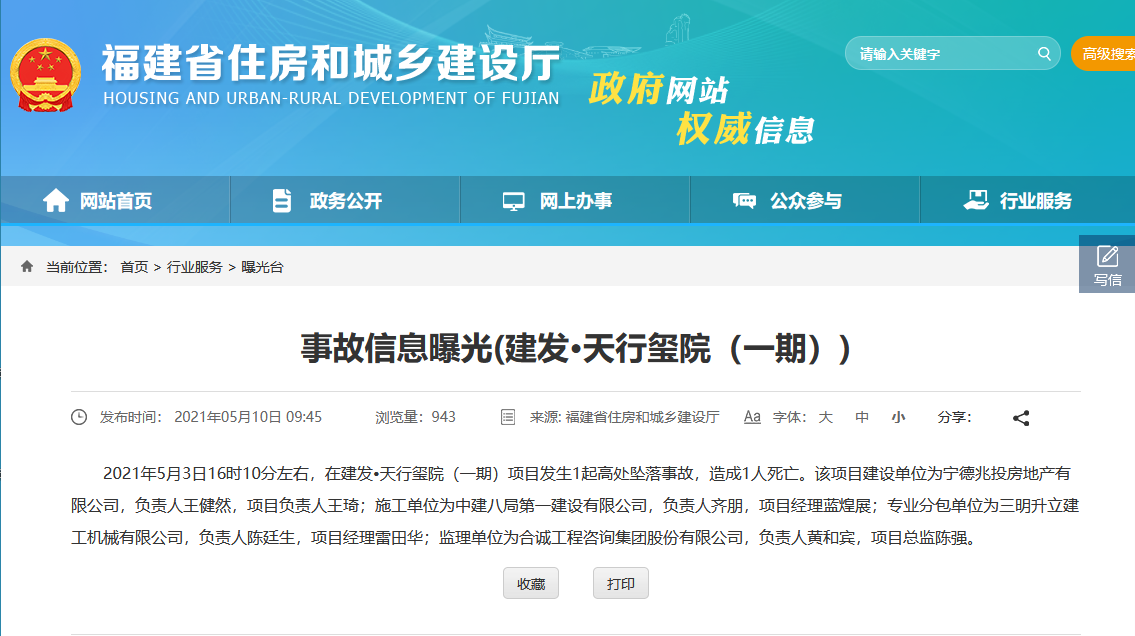This screenshot has height=636, width=1135.
Task: Click the 打印 button
Action: coord(620,583)
